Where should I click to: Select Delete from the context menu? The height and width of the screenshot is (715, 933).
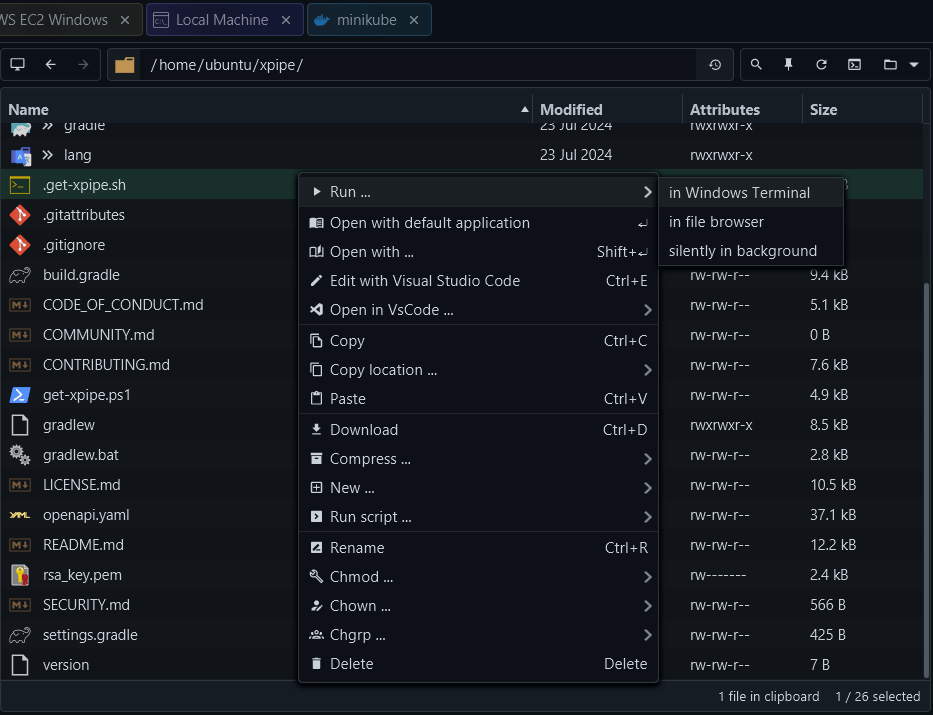pyautogui.click(x=351, y=664)
